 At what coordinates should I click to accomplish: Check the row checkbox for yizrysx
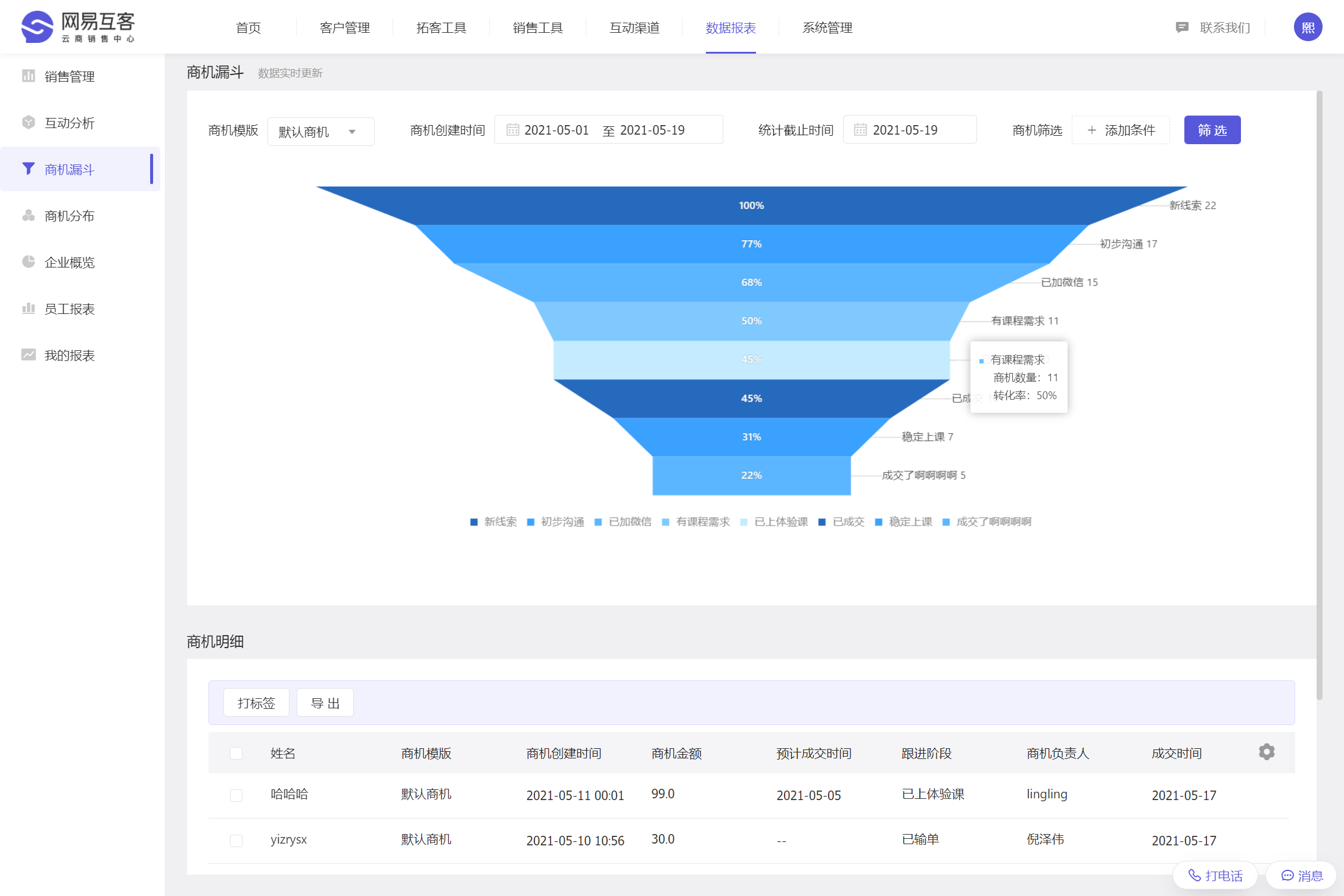point(237,841)
